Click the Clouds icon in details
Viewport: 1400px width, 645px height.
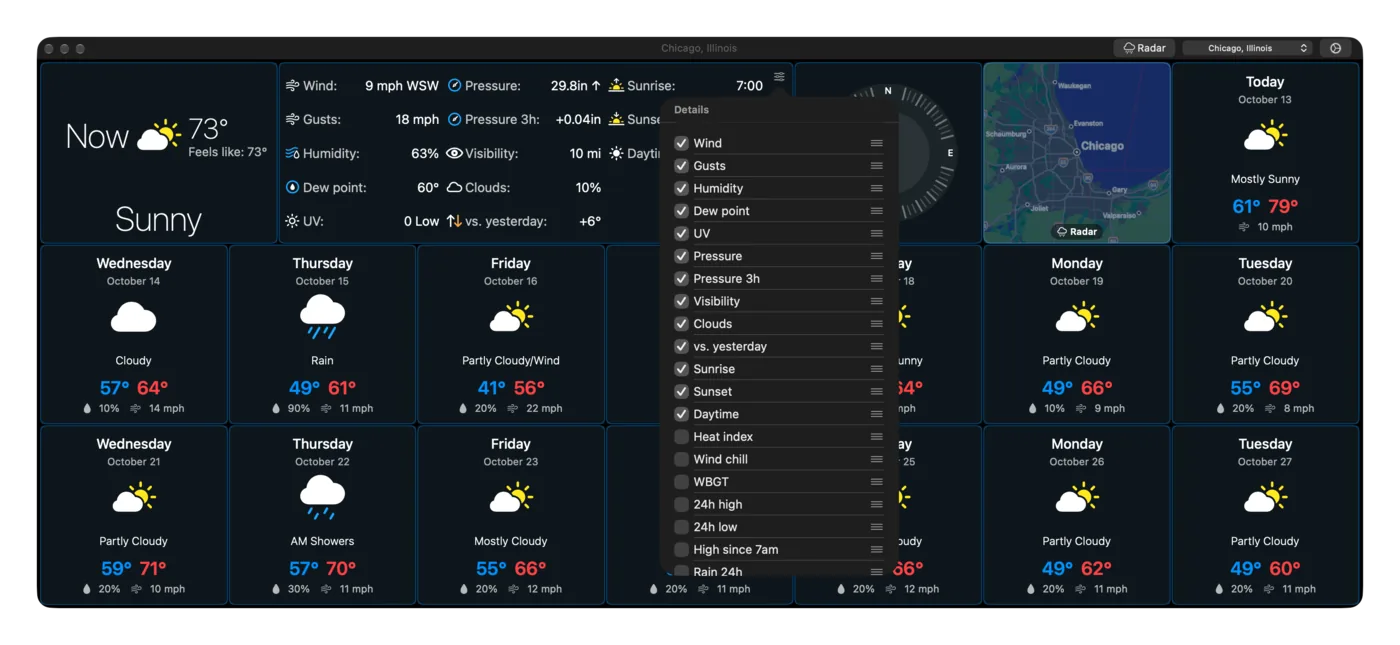(x=454, y=187)
